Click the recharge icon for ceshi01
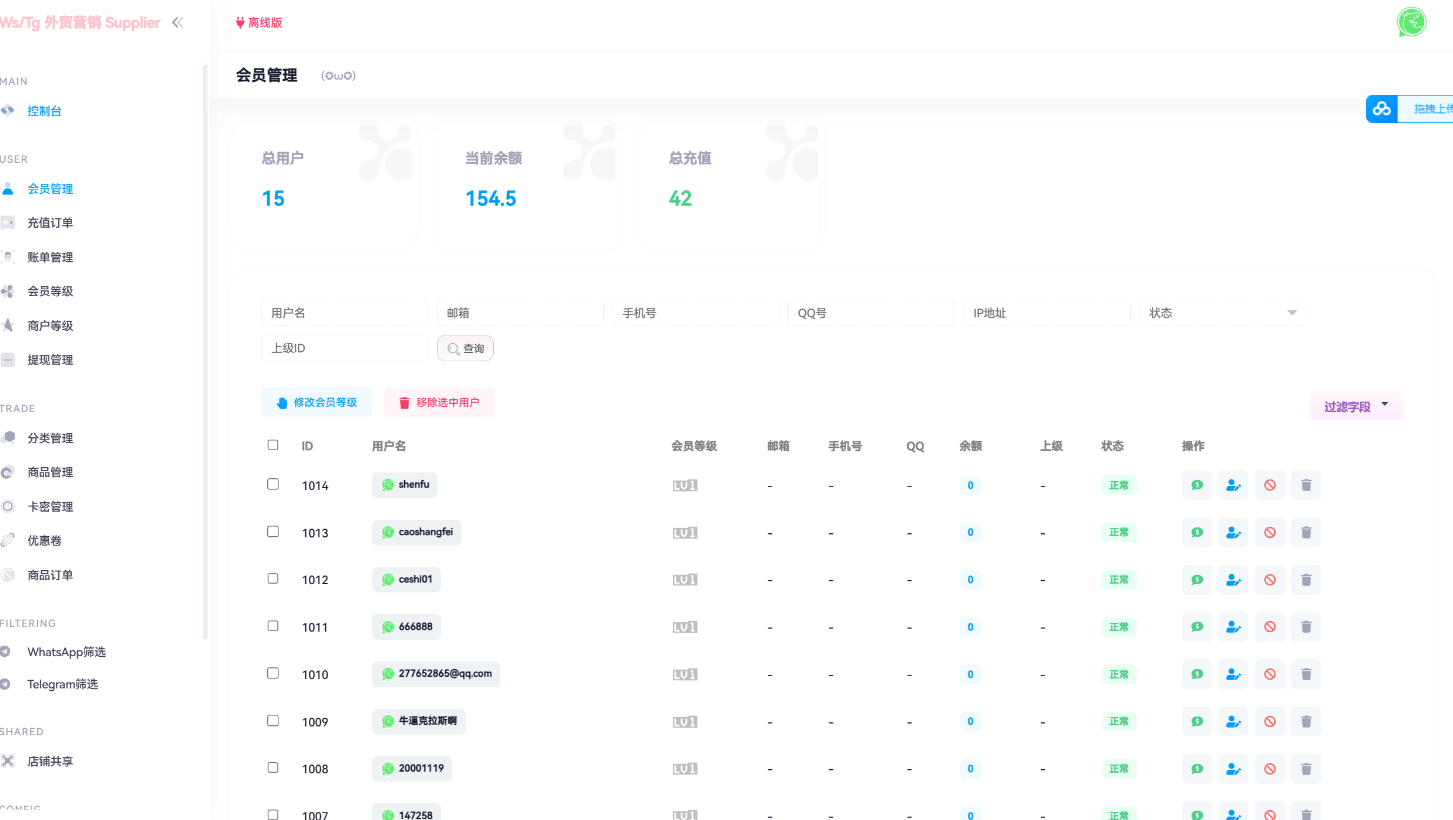 coord(1197,579)
